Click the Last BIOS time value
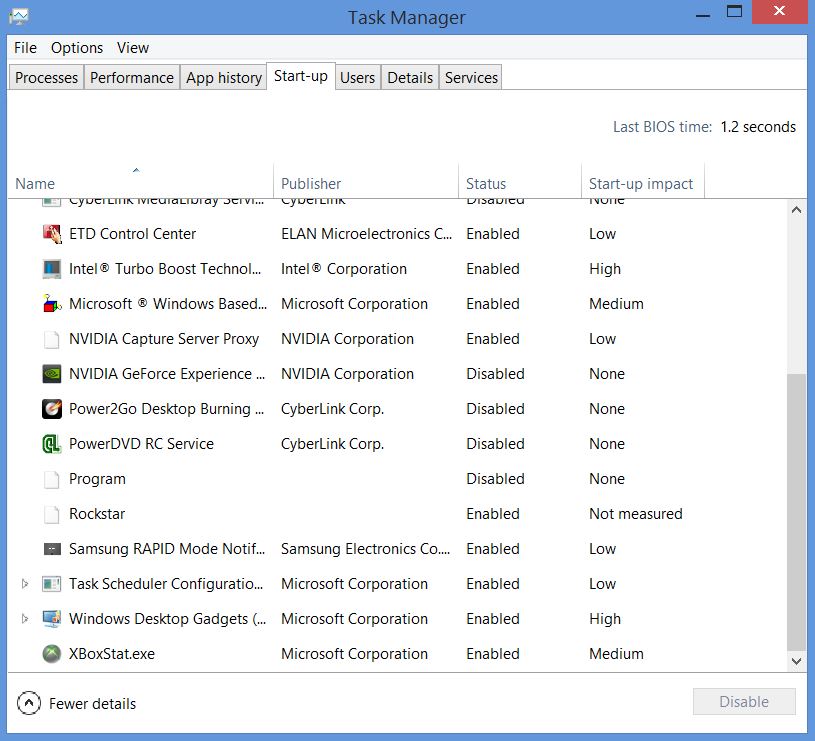The image size is (815, 741). pyautogui.click(x=758, y=127)
